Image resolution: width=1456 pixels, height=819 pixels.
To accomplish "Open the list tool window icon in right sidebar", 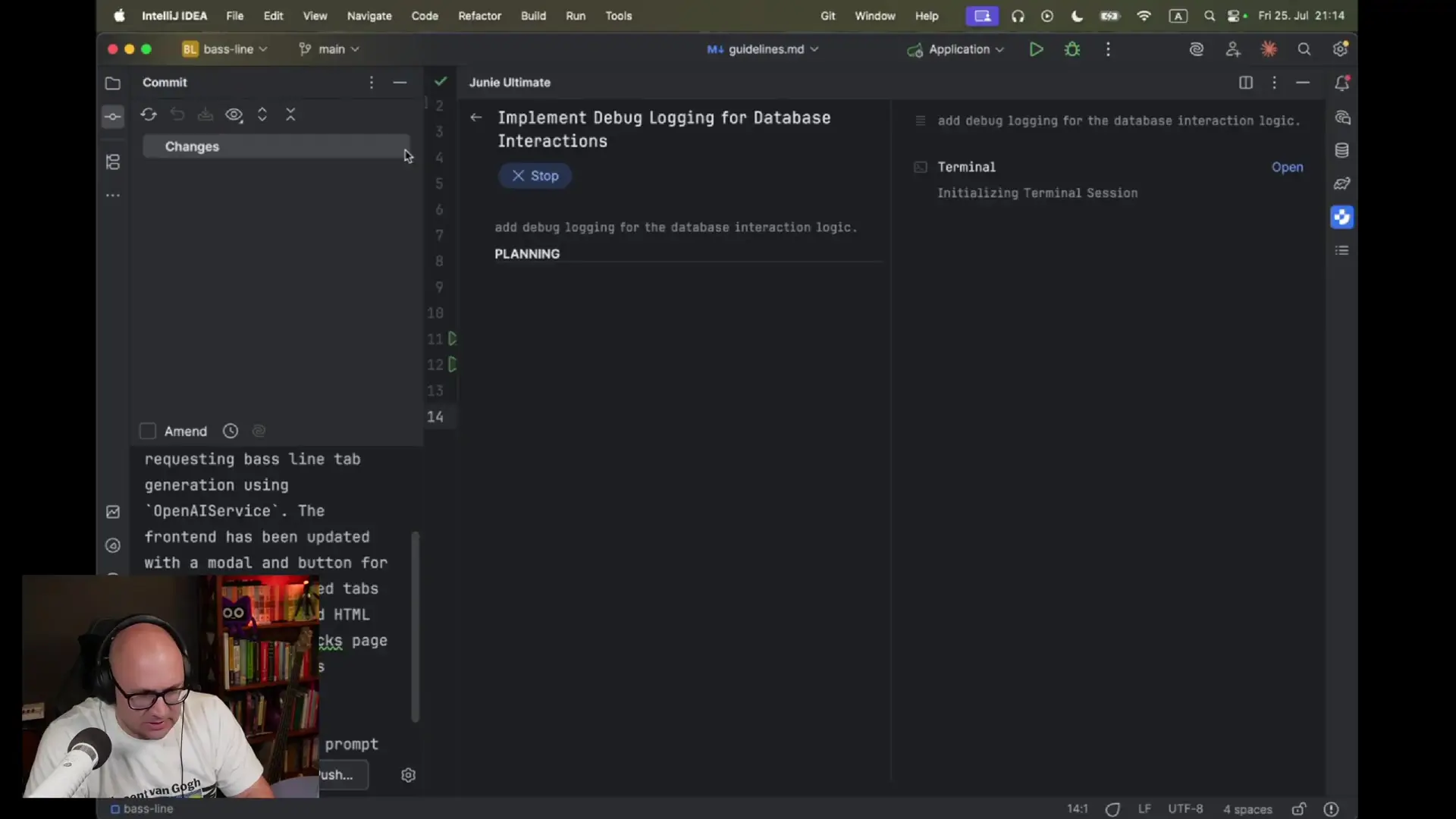I will pos(1342,251).
